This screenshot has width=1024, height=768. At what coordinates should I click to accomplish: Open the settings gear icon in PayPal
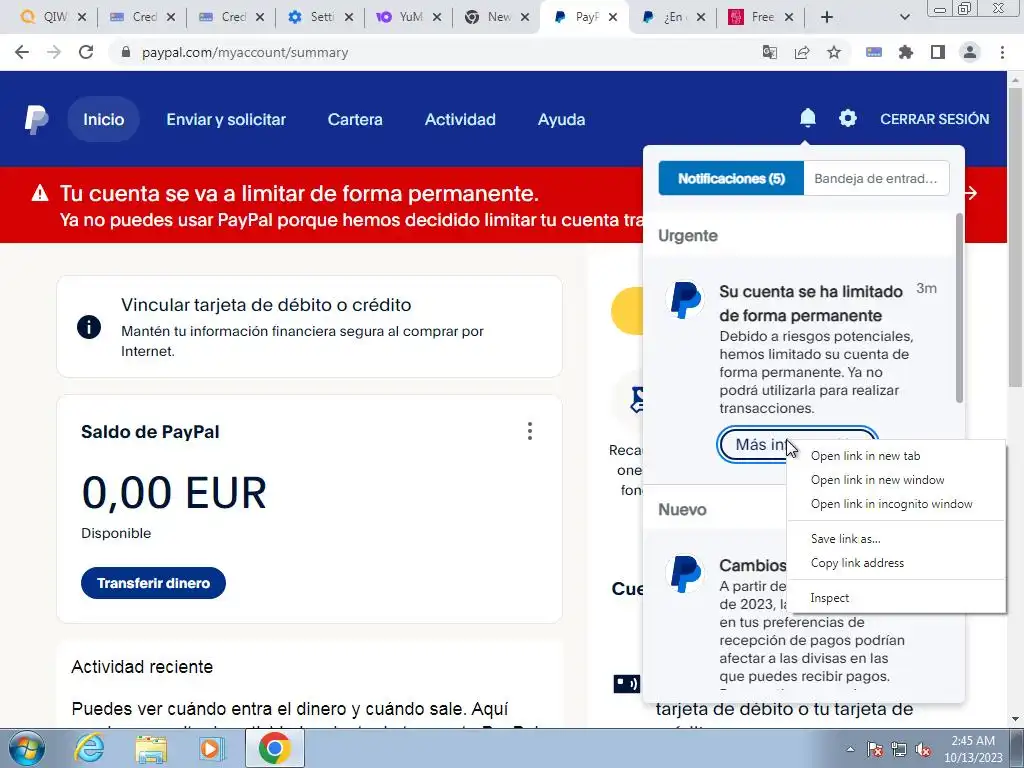pos(848,118)
